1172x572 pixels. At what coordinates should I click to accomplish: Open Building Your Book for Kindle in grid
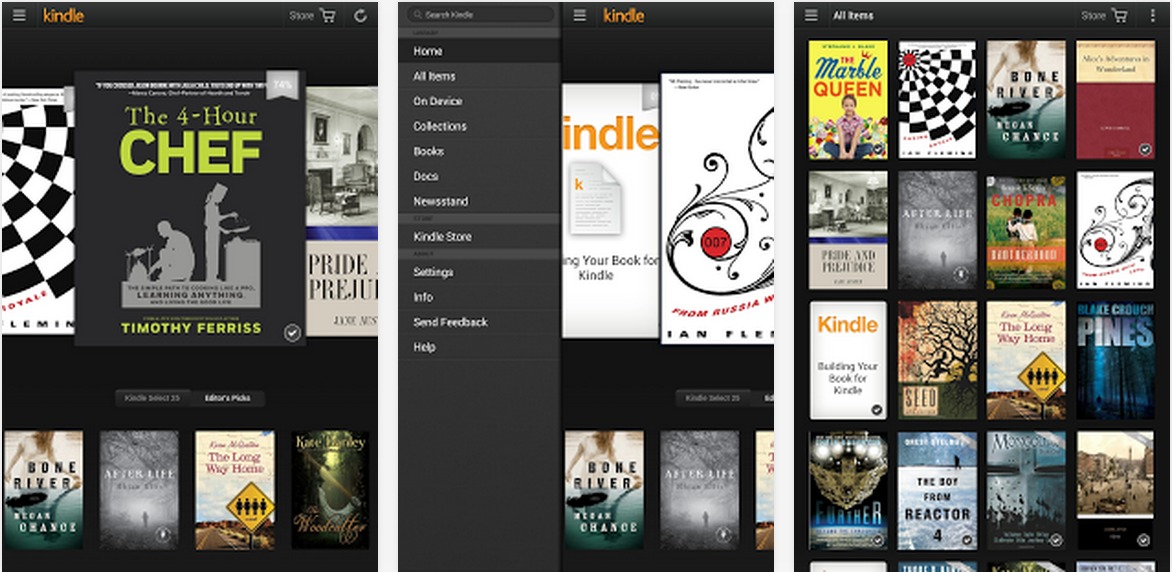tap(848, 360)
